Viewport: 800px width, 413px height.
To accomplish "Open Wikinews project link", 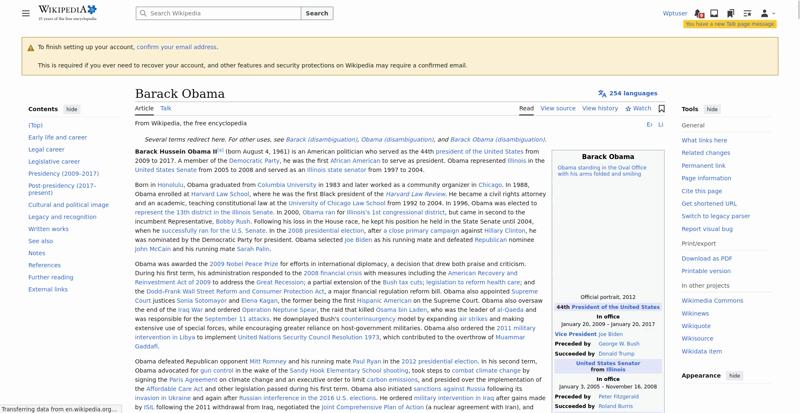I will (x=695, y=313).
